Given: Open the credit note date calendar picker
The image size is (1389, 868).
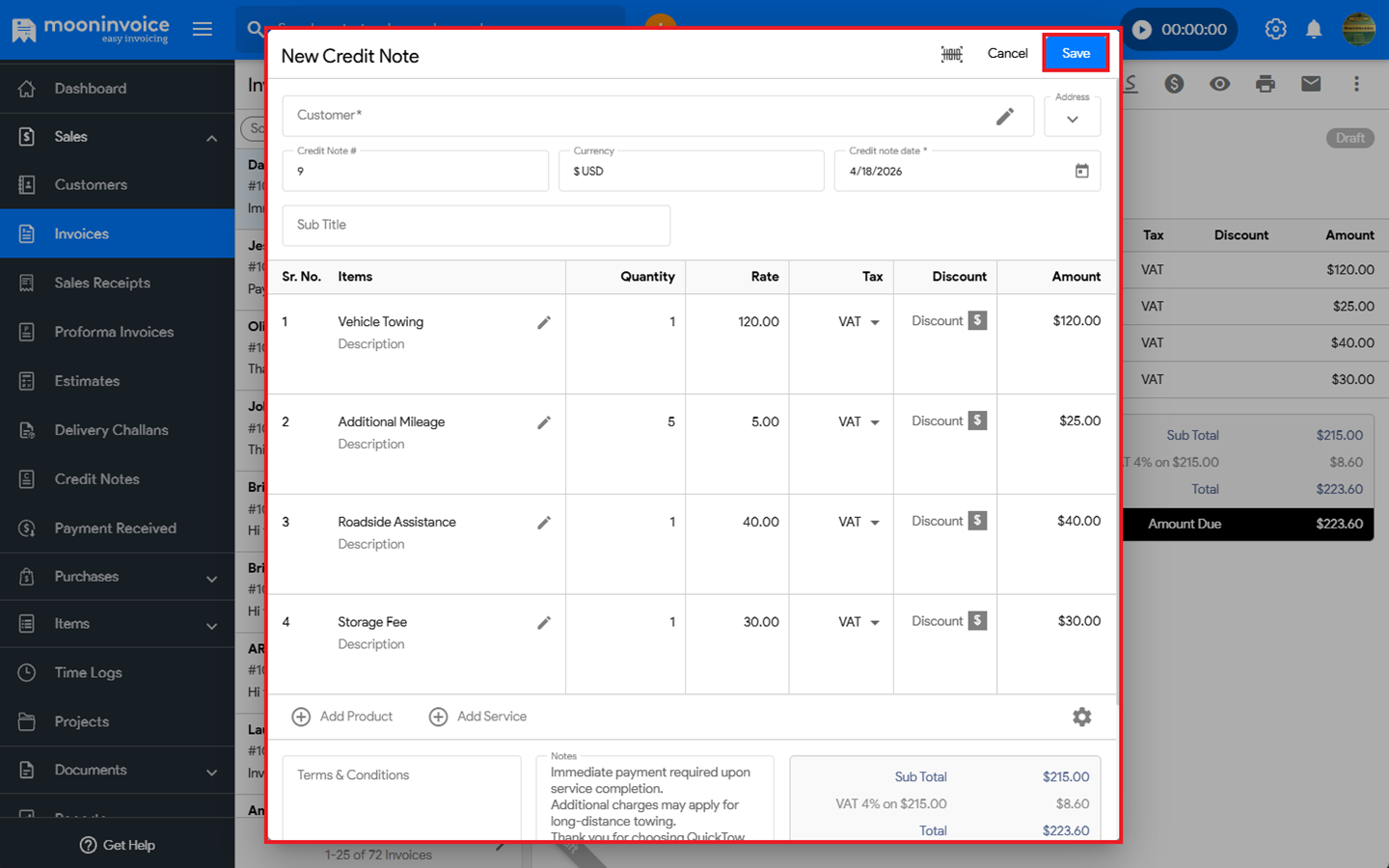Looking at the screenshot, I should click(x=1081, y=171).
